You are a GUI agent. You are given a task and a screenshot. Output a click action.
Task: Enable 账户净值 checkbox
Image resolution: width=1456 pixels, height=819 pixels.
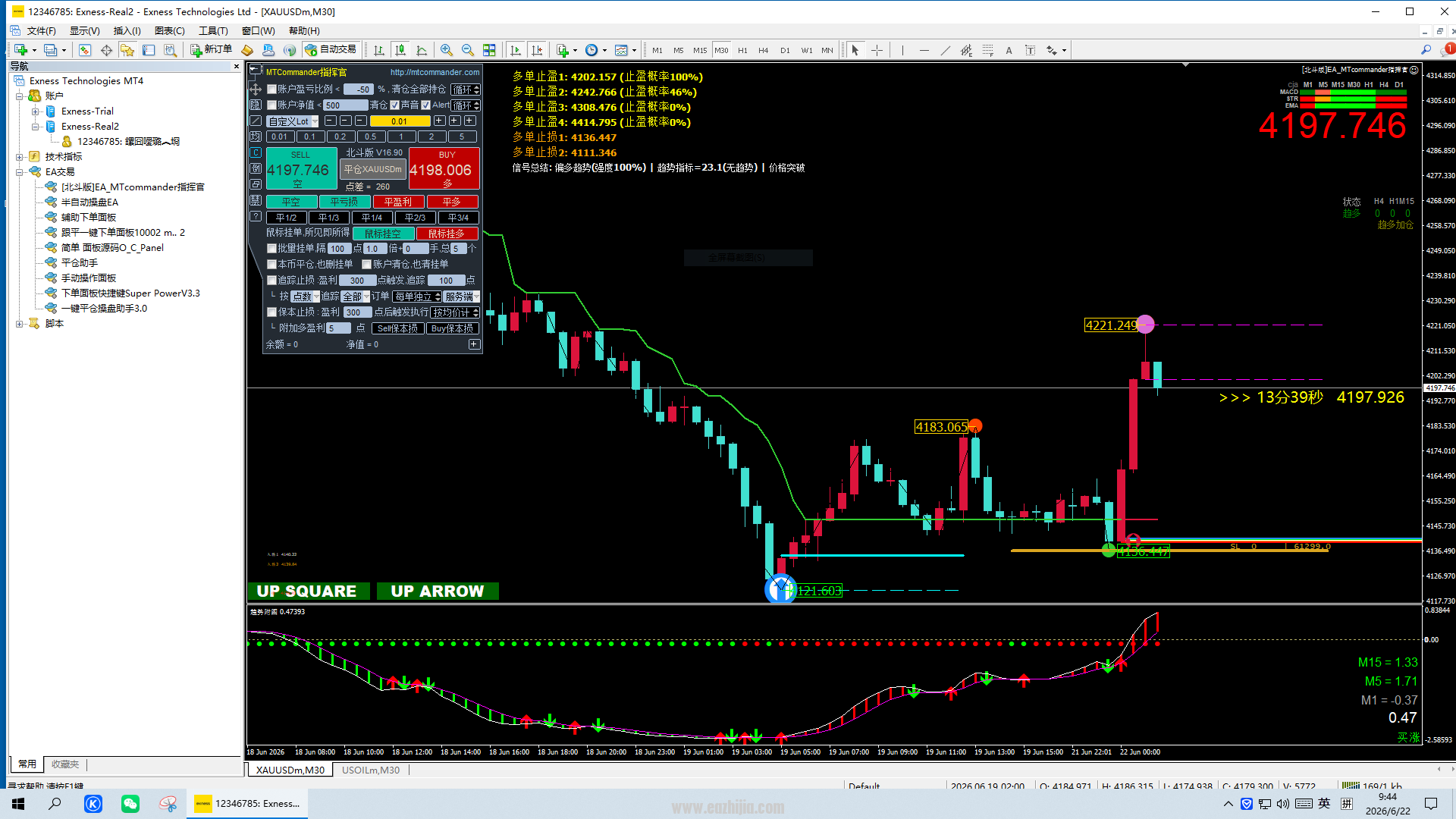[271, 105]
